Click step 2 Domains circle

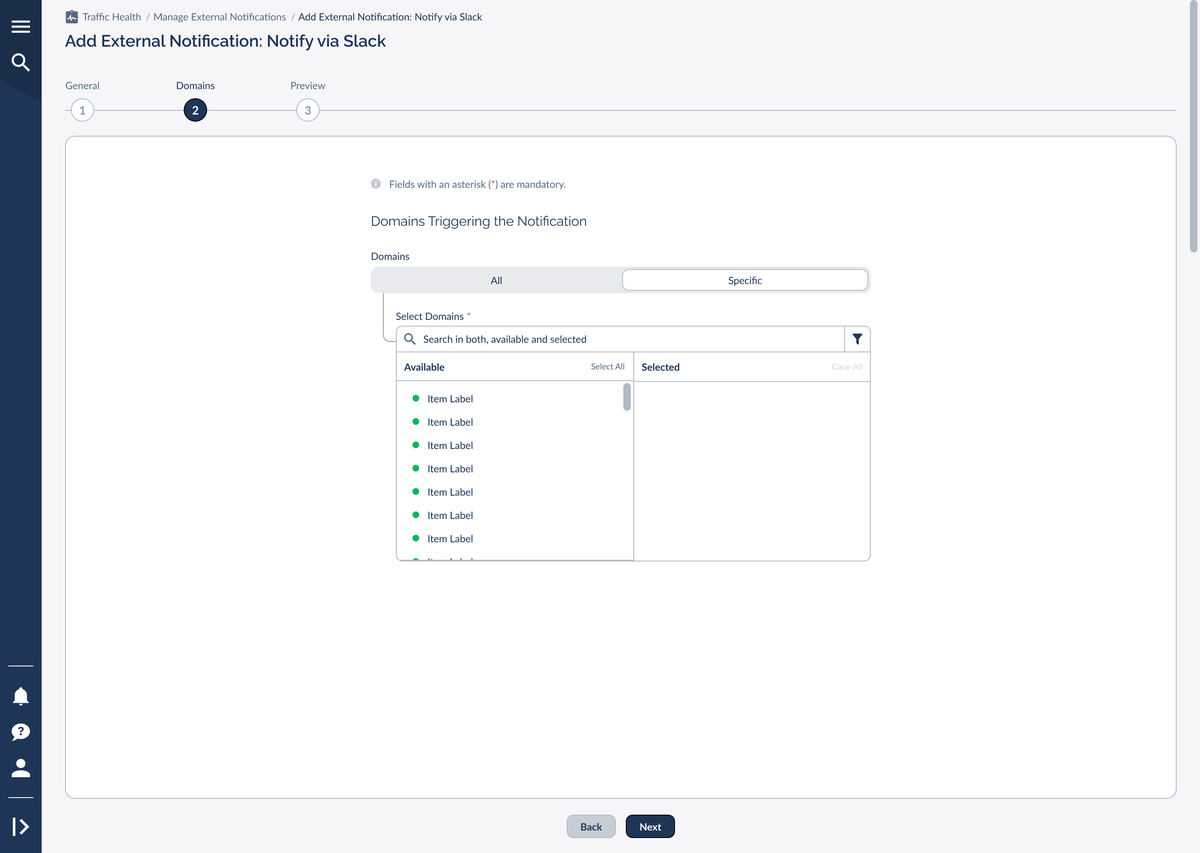(195, 110)
